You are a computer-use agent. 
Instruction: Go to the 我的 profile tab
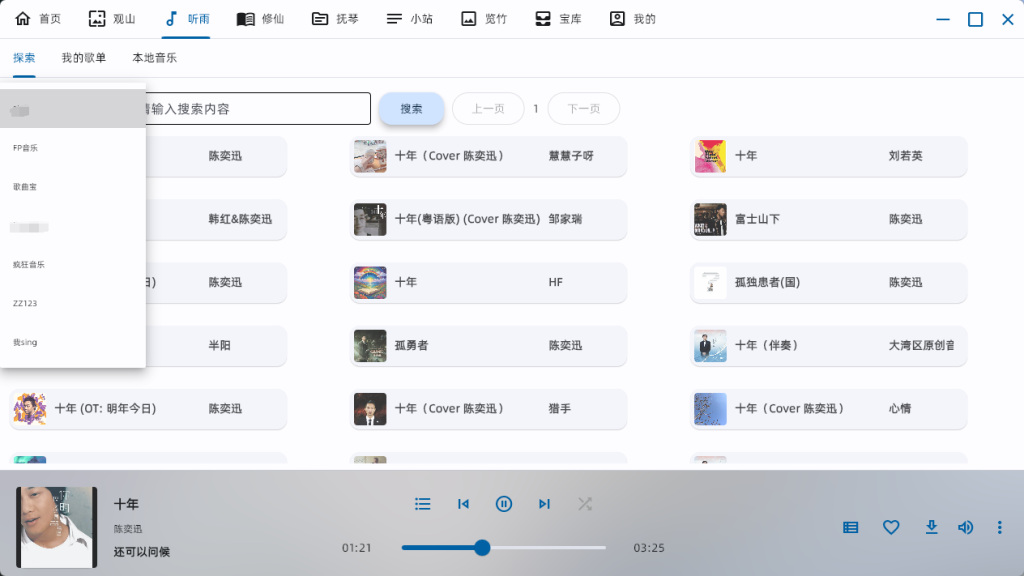[x=632, y=19]
